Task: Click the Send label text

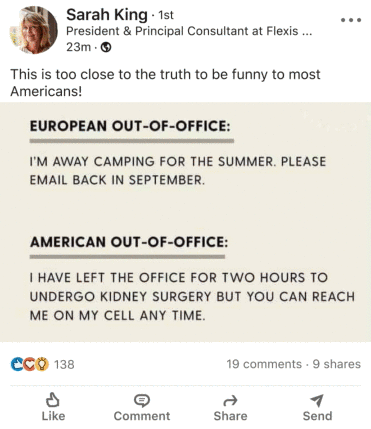Action: 317,416
